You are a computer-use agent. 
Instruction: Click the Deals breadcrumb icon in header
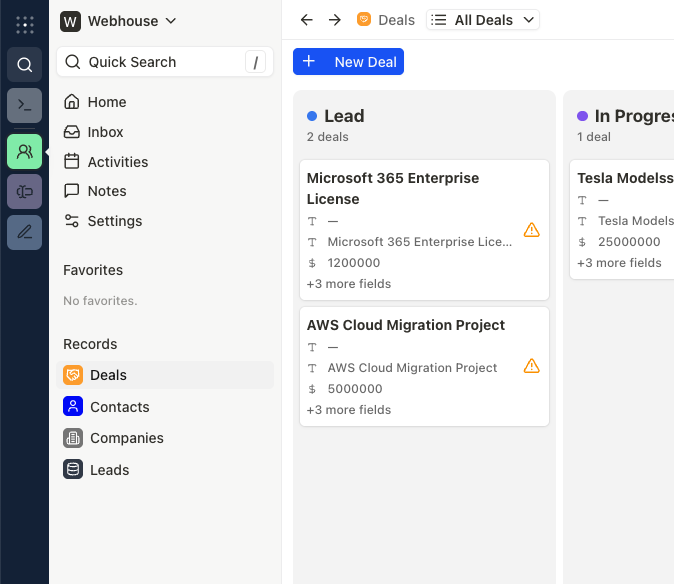364,19
